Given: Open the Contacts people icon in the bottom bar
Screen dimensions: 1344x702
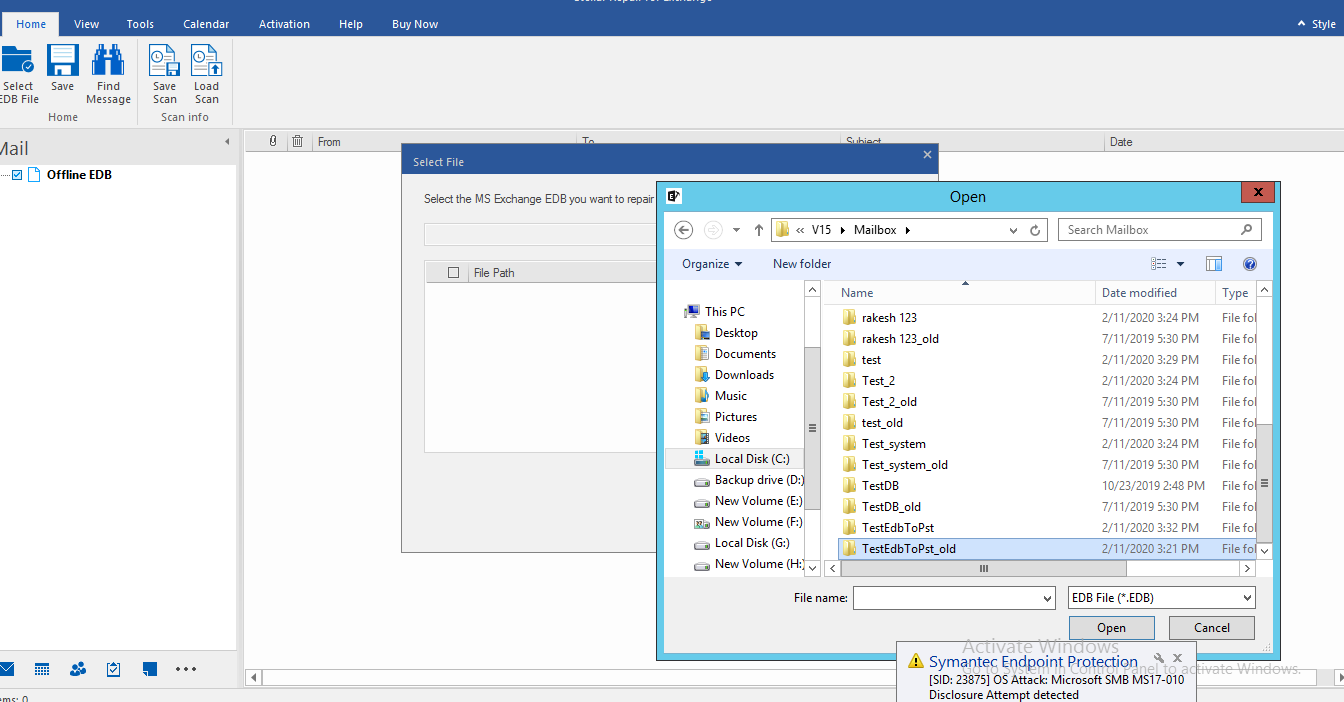Looking at the screenshot, I should [78, 669].
